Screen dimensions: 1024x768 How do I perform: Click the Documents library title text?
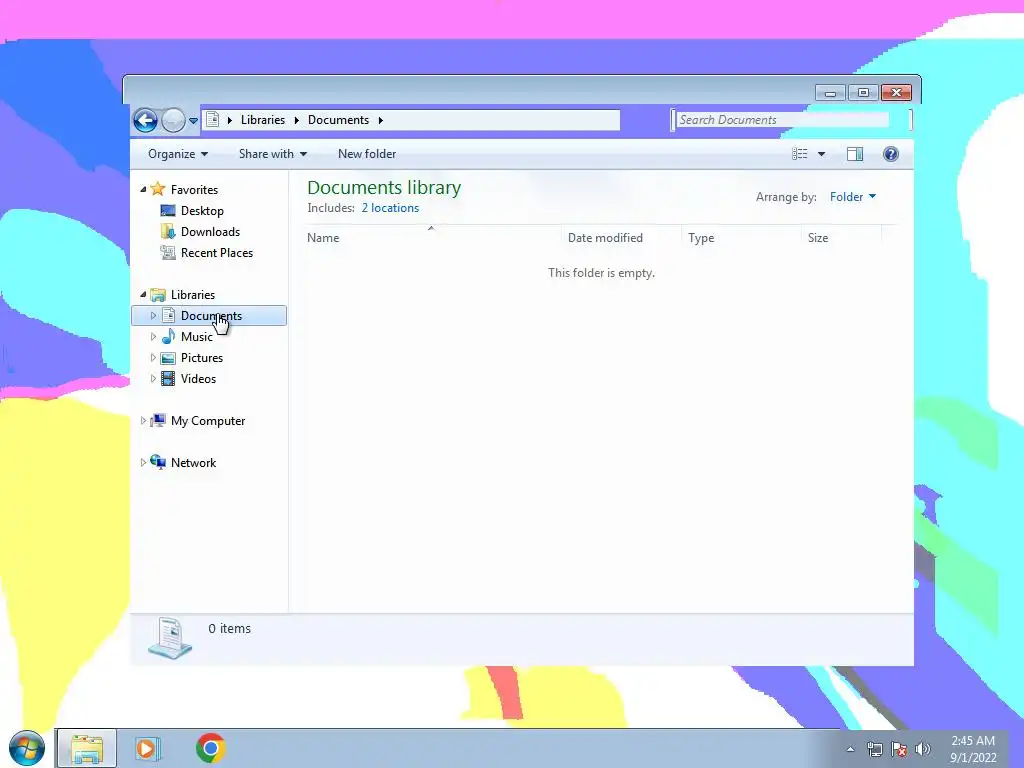click(x=384, y=187)
